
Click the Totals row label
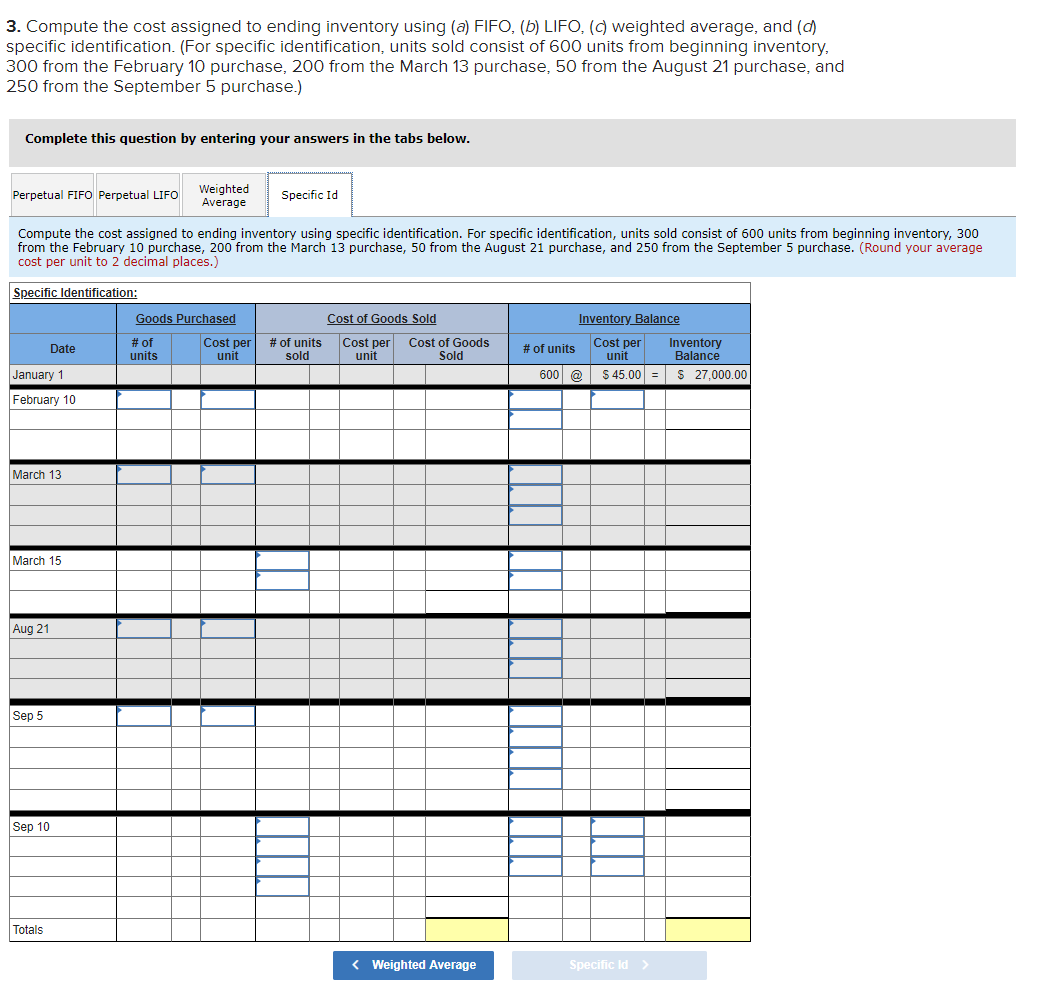point(27,930)
